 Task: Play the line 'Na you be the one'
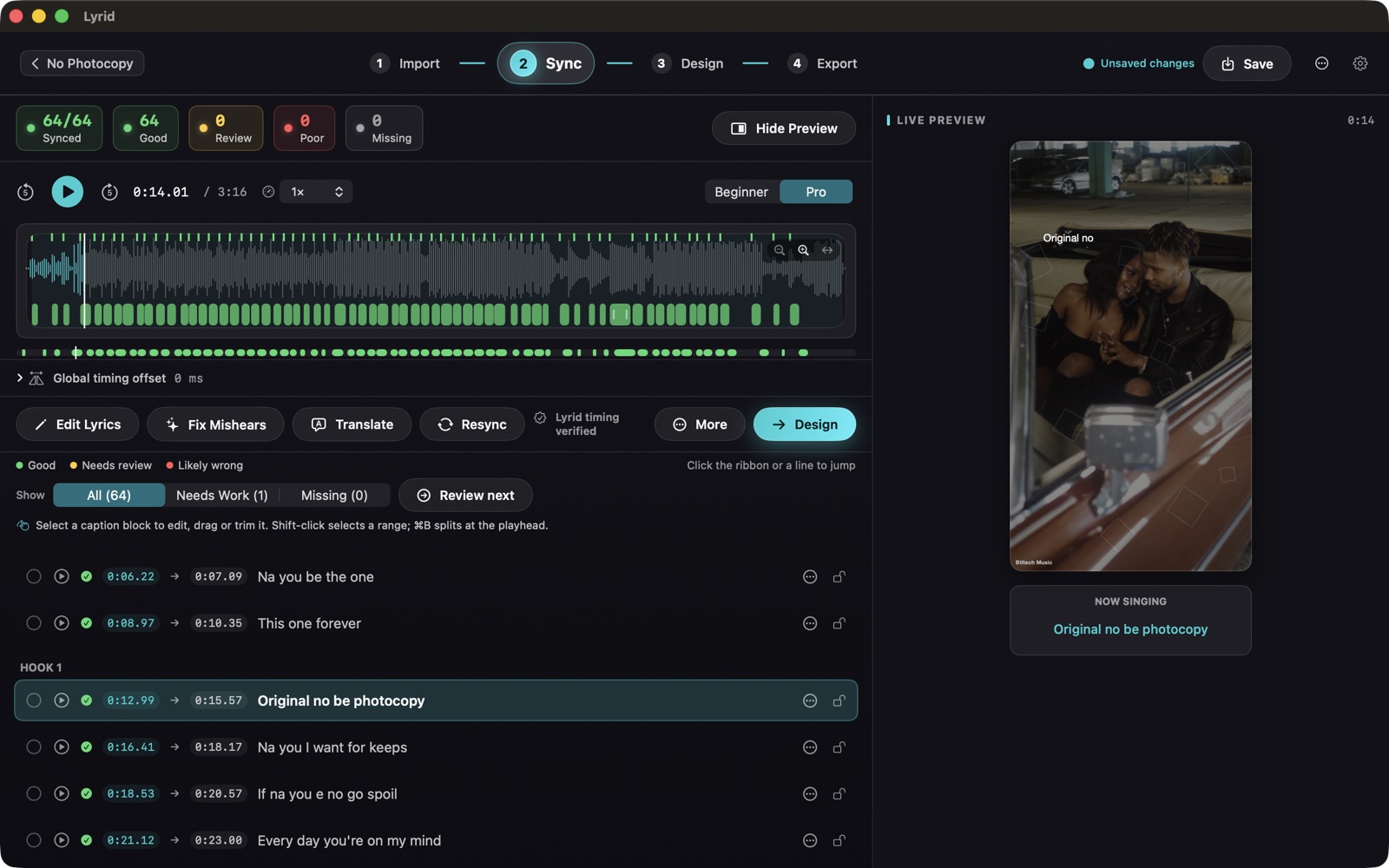(x=62, y=576)
